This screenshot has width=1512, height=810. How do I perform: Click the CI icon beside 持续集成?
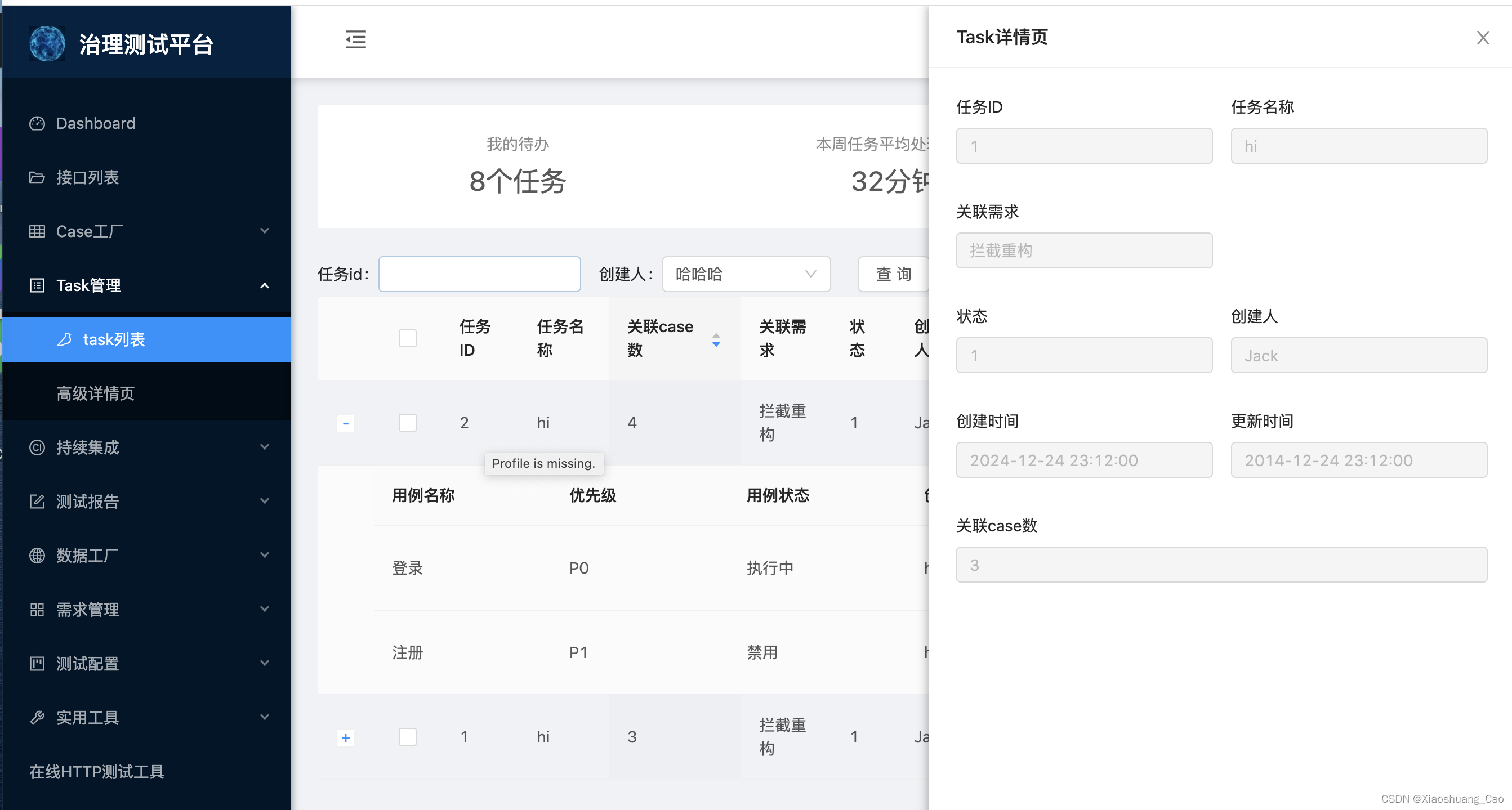point(37,447)
